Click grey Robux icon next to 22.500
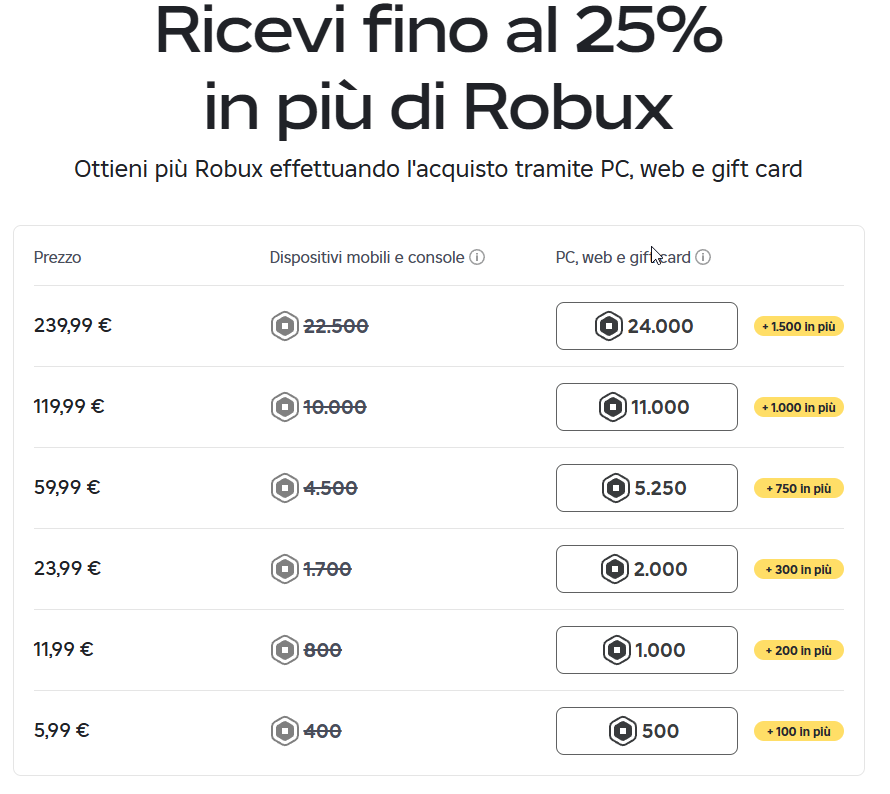 click(284, 326)
